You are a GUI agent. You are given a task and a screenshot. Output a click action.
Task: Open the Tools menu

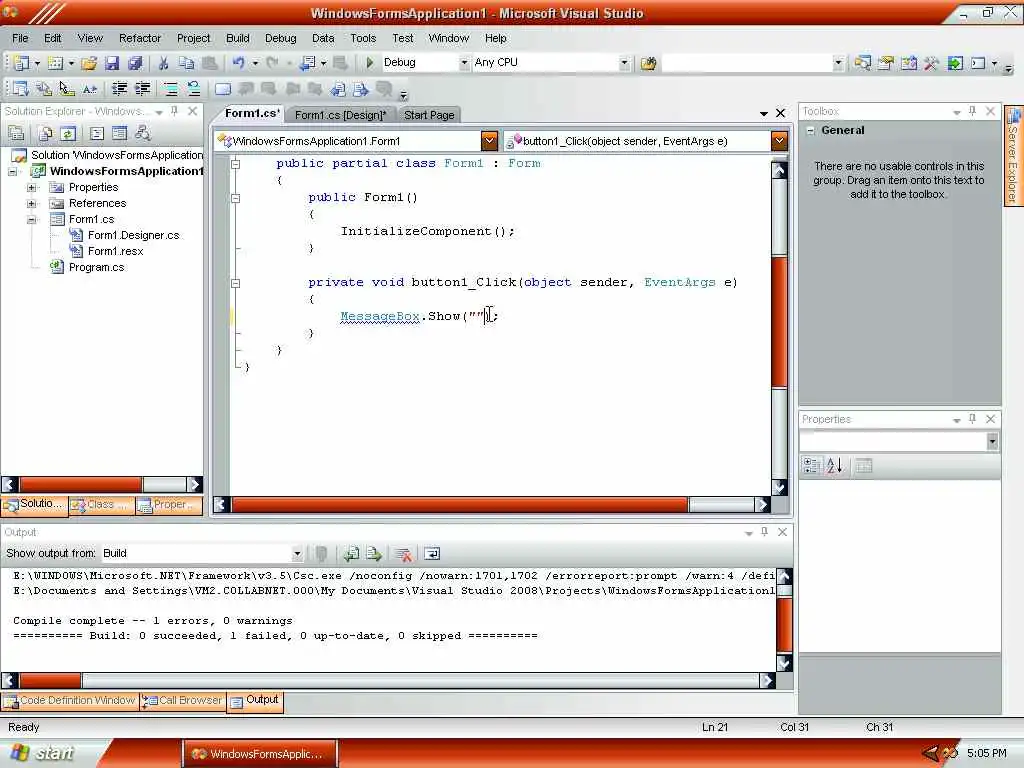point(363,38)
